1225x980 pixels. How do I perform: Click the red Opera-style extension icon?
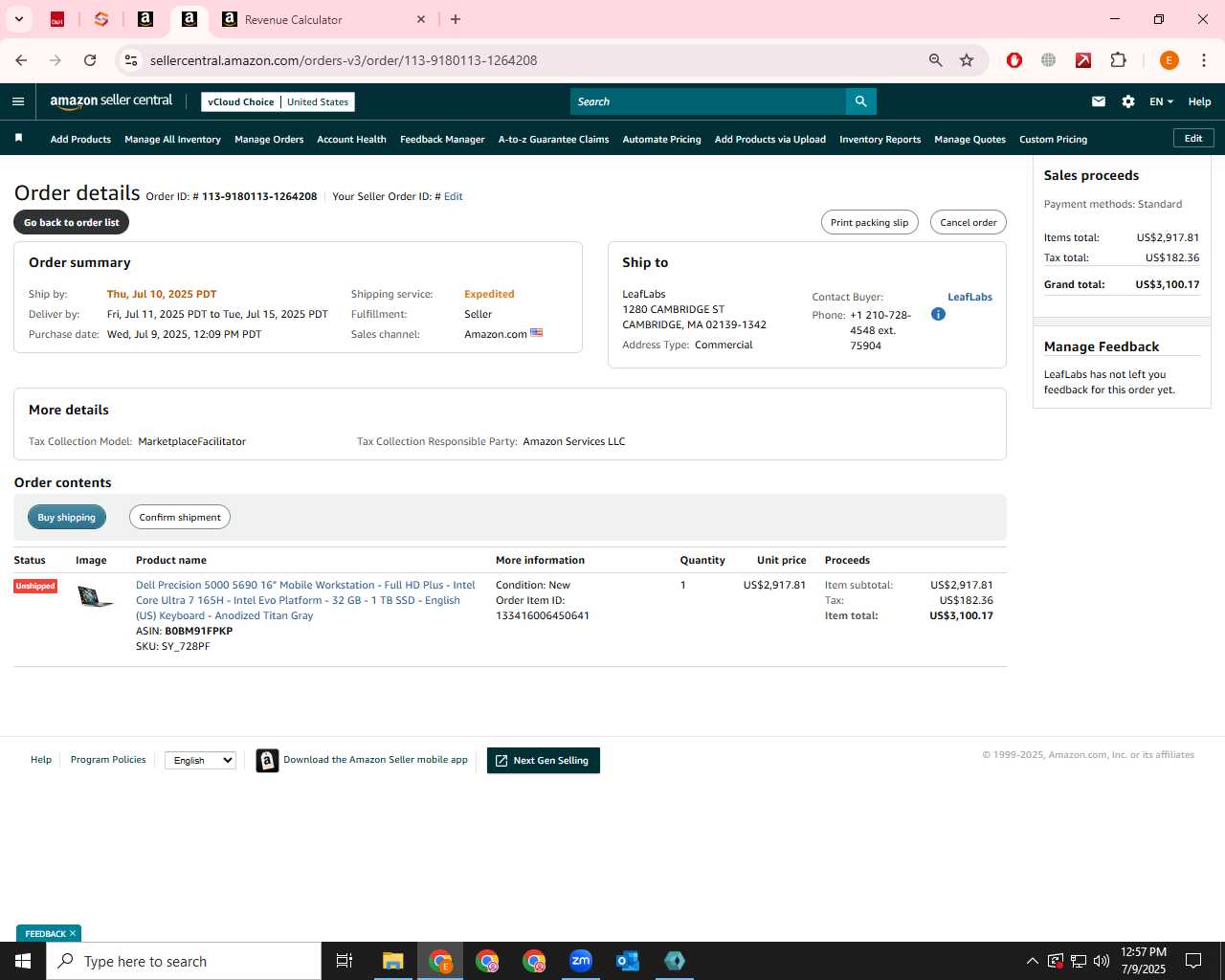point(1014,60)
